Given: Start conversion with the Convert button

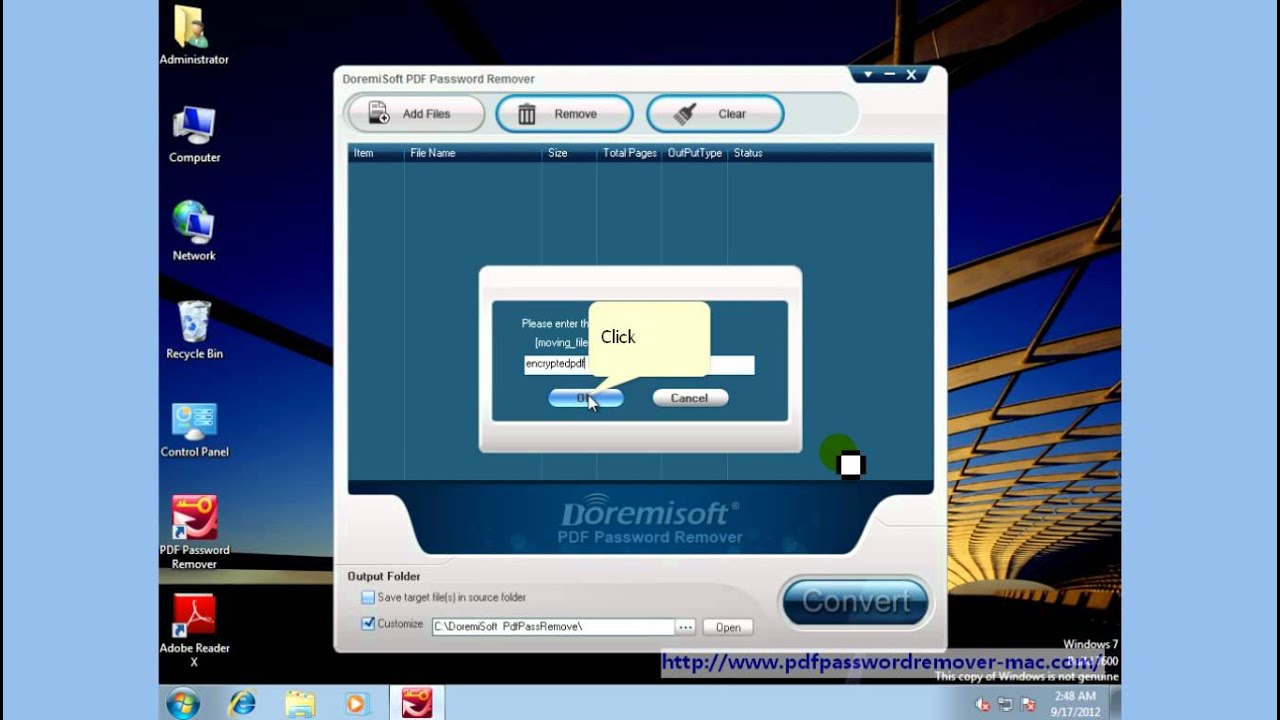Looking at the screenshot, I should click(856, 601).
